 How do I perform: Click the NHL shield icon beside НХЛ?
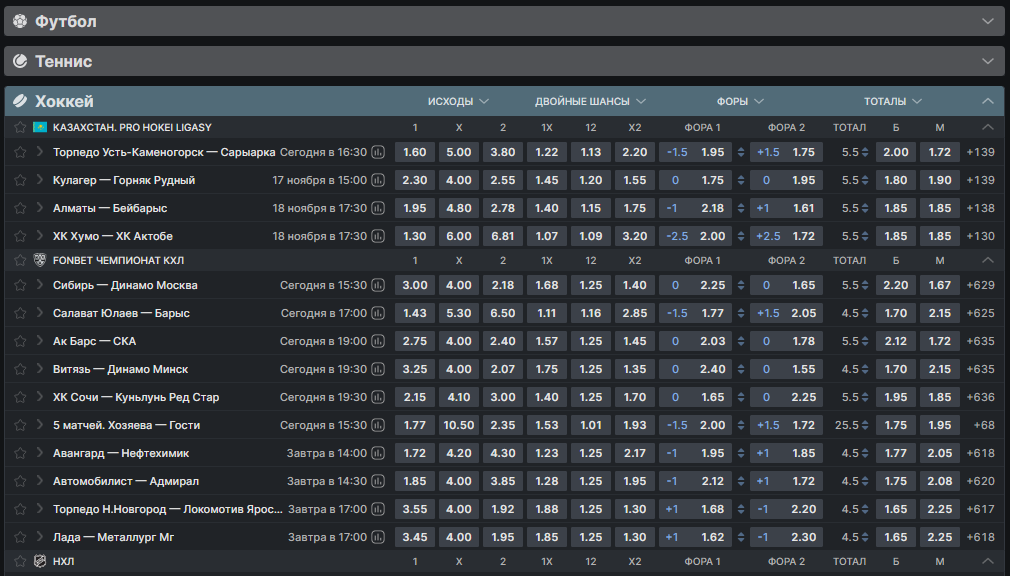click(40, 561)
